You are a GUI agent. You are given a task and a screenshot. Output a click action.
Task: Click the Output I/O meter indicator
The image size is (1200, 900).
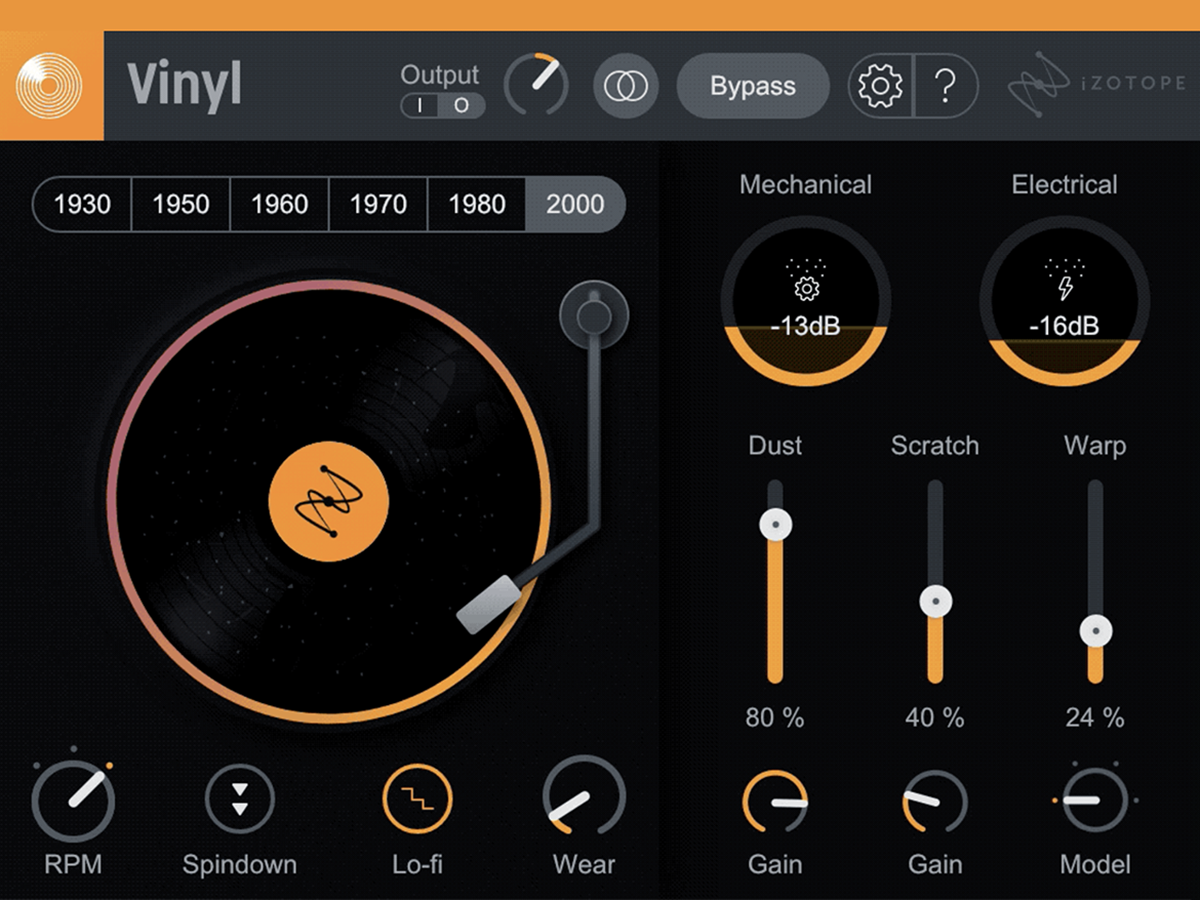442,105
